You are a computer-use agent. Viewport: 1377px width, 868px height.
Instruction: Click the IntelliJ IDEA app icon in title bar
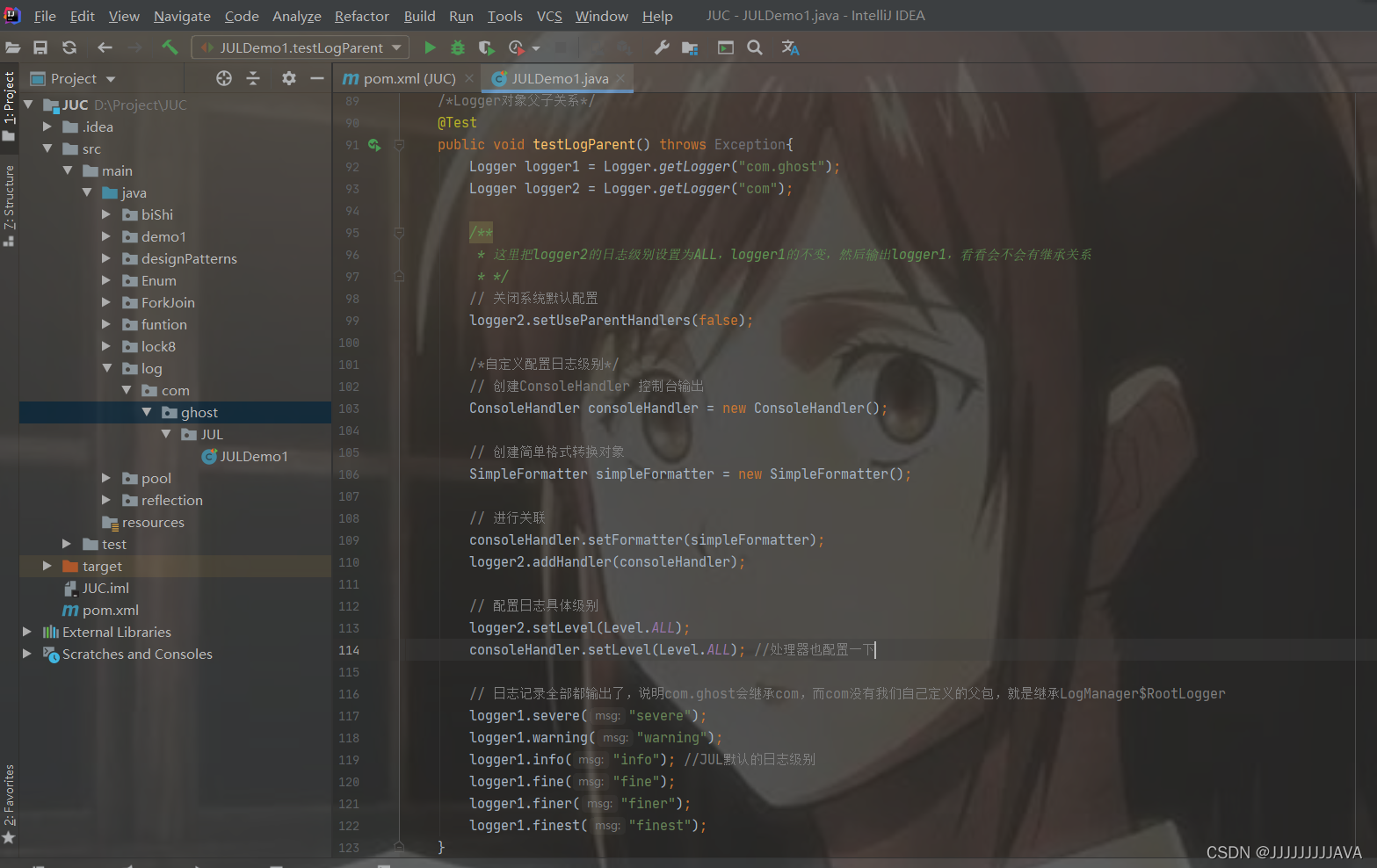[12, 15]
